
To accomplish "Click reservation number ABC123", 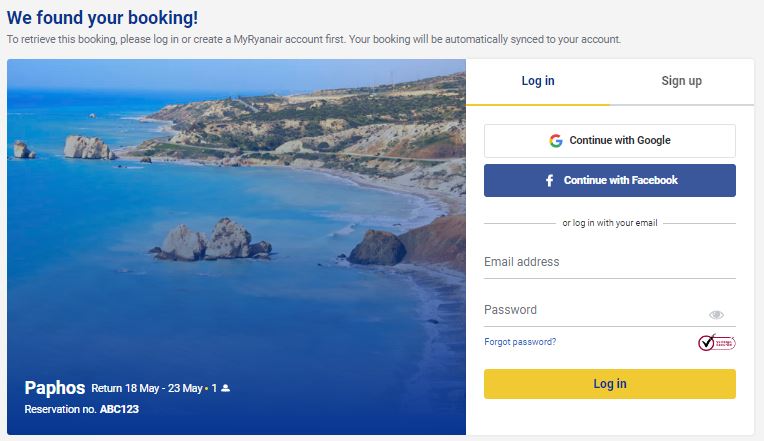I will (119, 409).
